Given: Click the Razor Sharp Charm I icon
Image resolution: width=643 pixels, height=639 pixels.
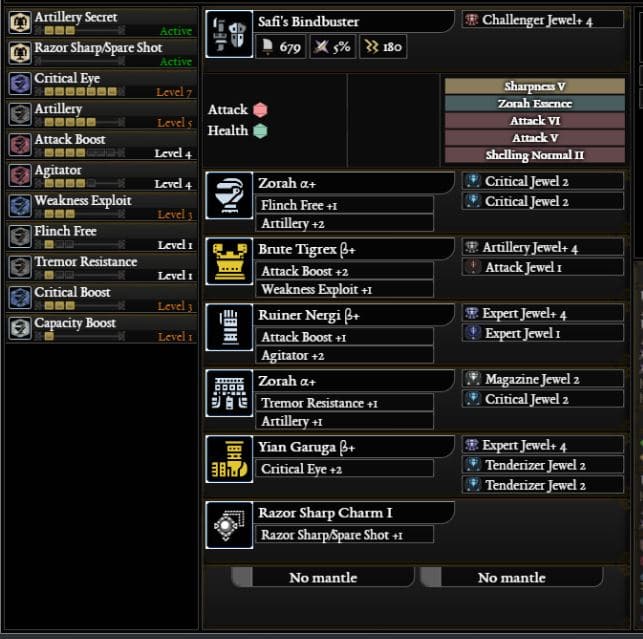Looking at the screenshot, I should tap(229, 525).
